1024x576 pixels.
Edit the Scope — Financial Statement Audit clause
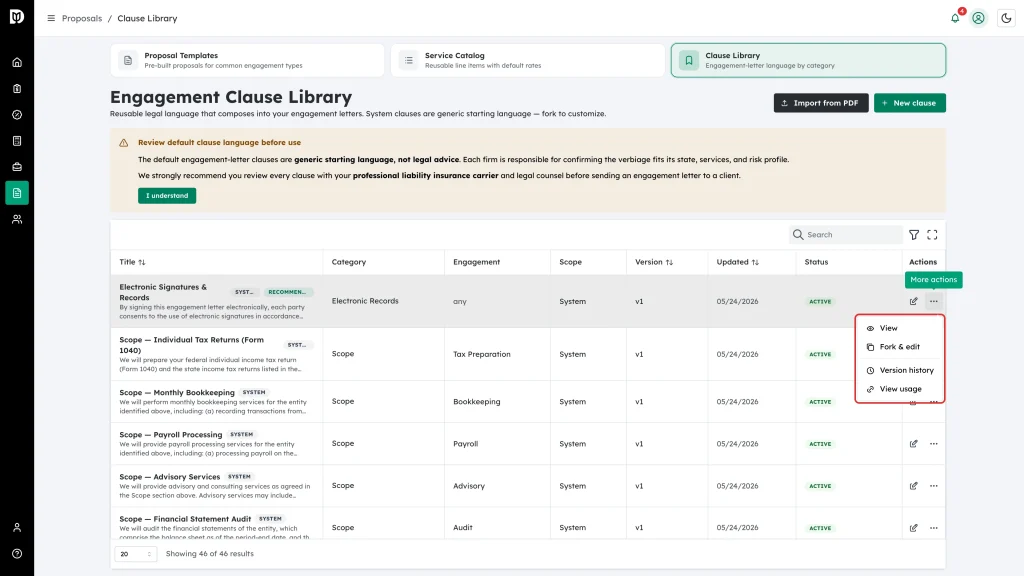(914, 528)
